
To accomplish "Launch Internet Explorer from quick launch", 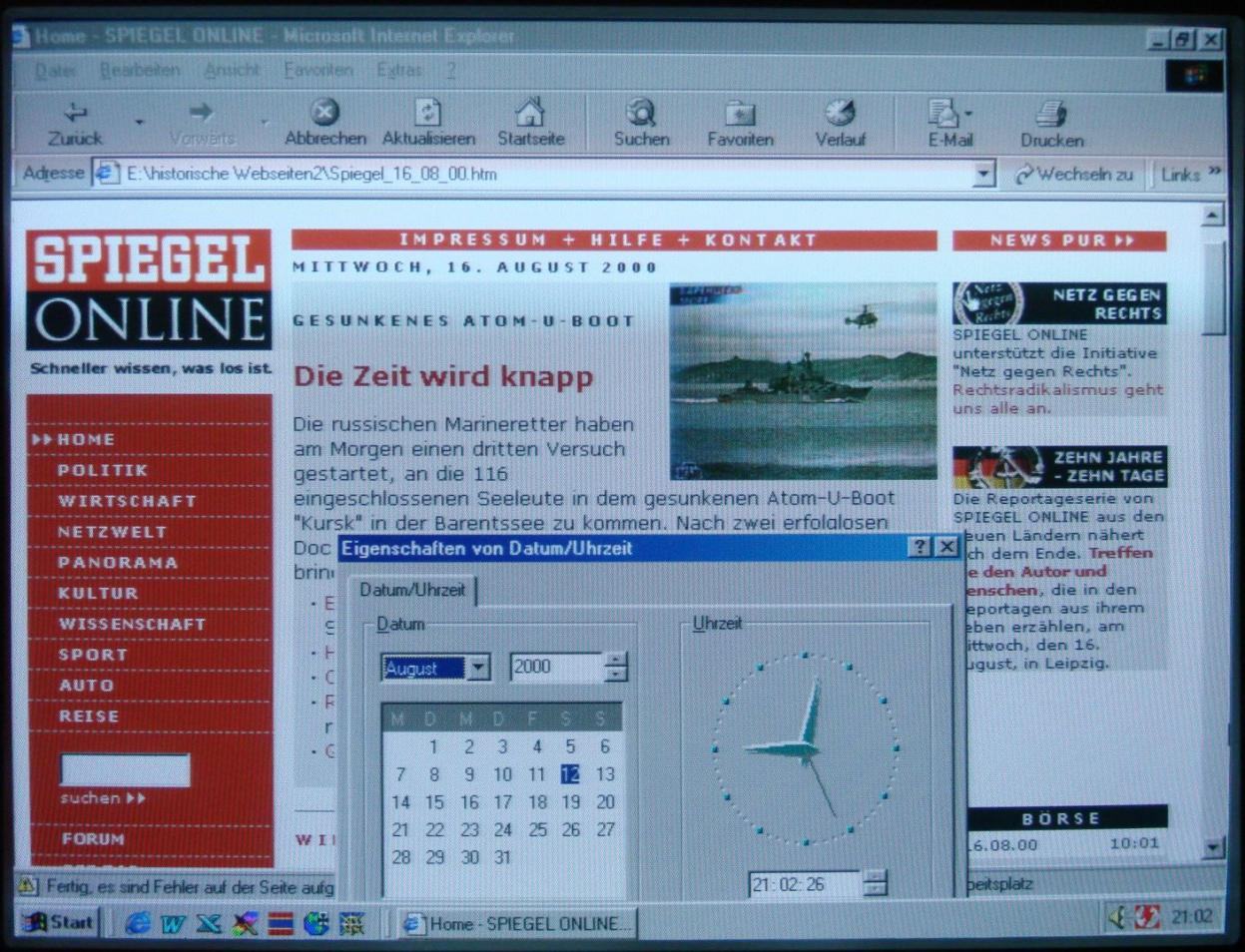I will pos(139,923).
